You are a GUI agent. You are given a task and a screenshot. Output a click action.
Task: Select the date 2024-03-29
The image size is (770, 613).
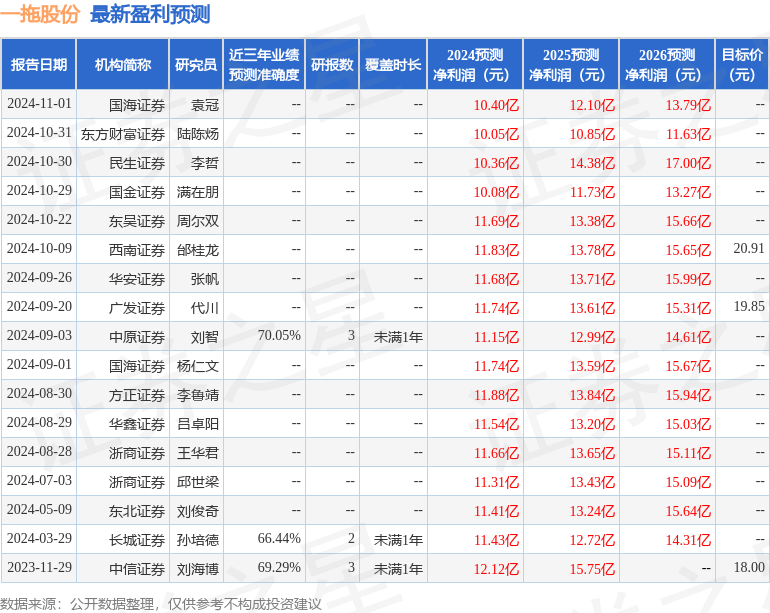(39, 538)
